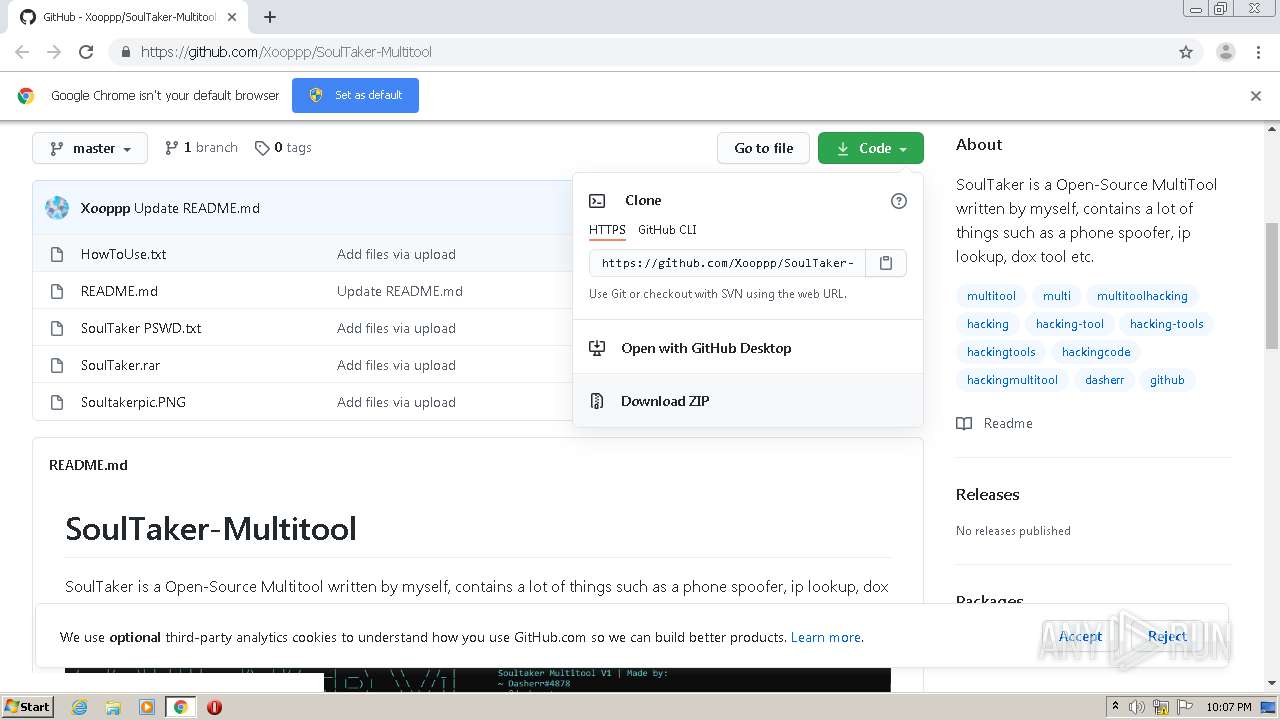Open the Soultakerpic.PNG file
The height and width of the screenshot is (720, 1280).
pos(133,402)
